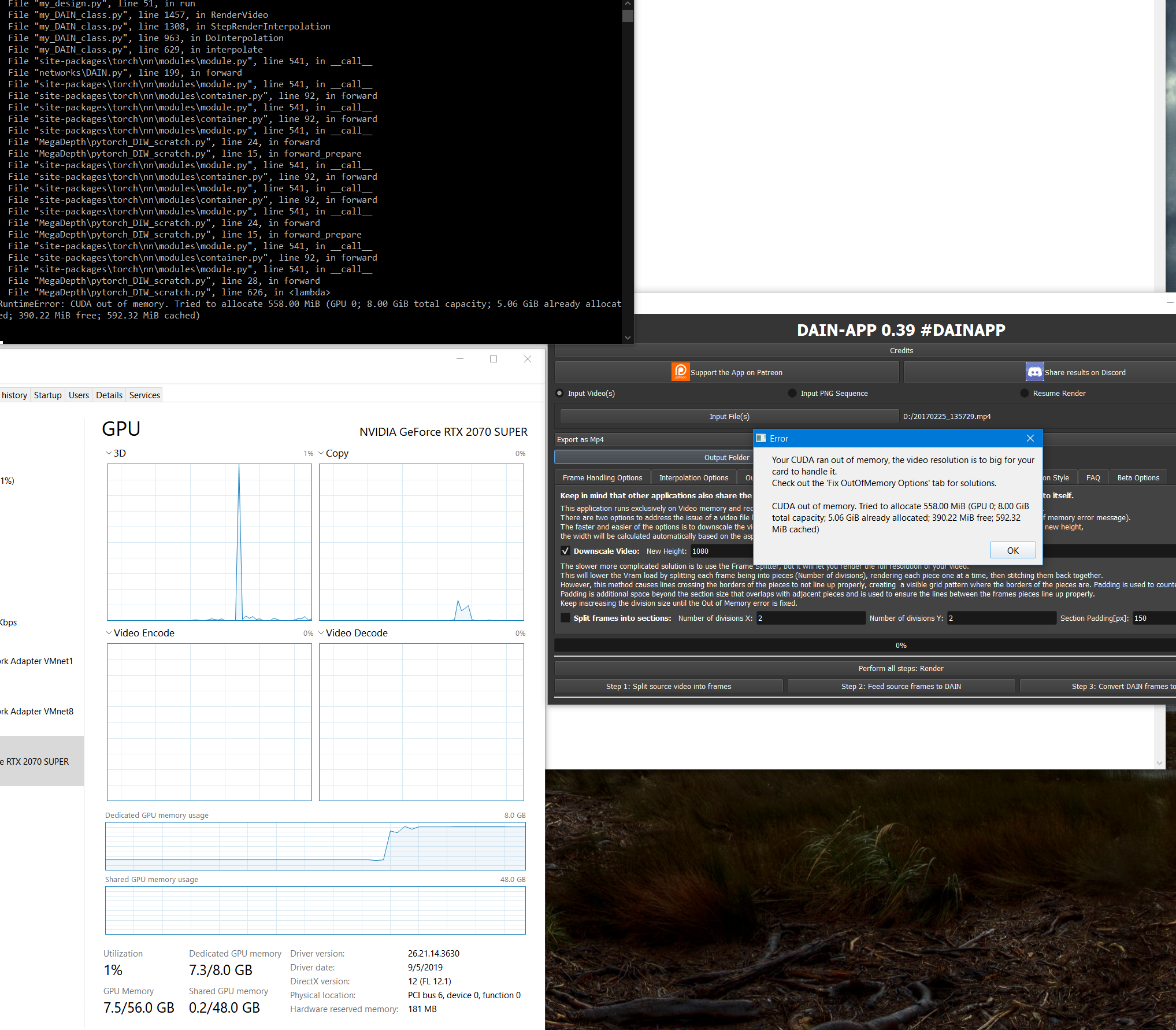Select the Input PNG Sequence radio option
Viewport: 1176px width, 1030px height.
click(792, 393)
